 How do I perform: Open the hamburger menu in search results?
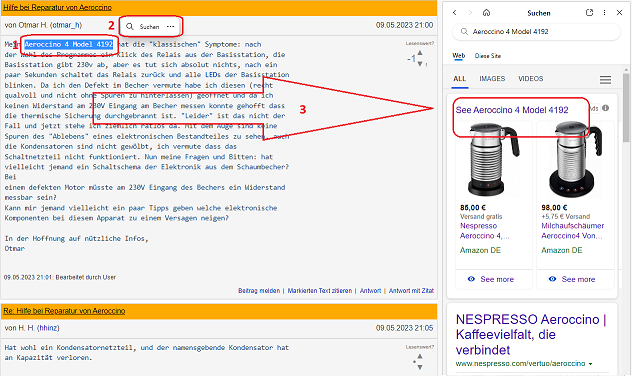point(605,80)
